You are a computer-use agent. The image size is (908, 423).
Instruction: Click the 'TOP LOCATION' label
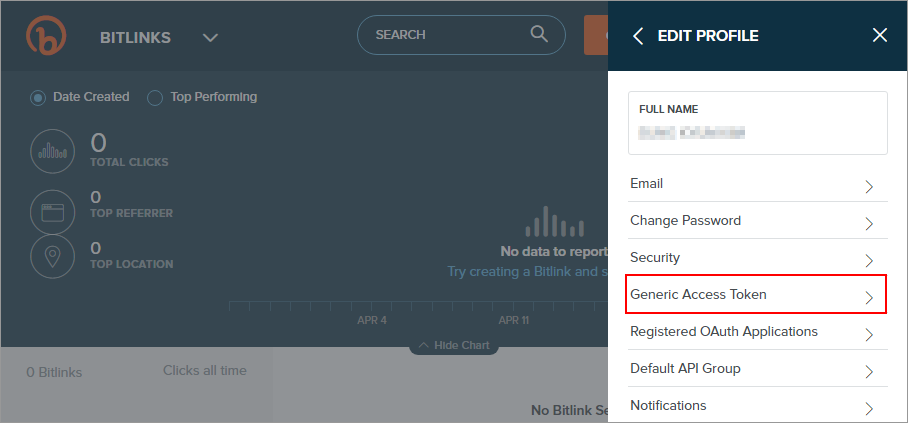click(x=131, y=264)
